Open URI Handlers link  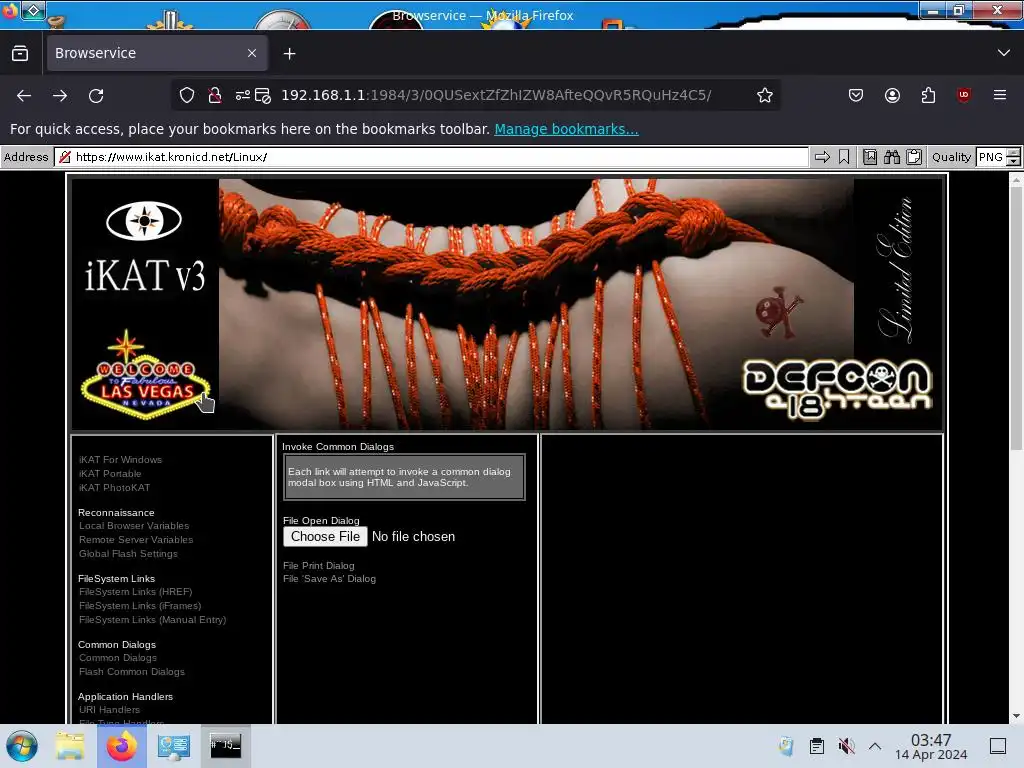(x=109, y=709)
